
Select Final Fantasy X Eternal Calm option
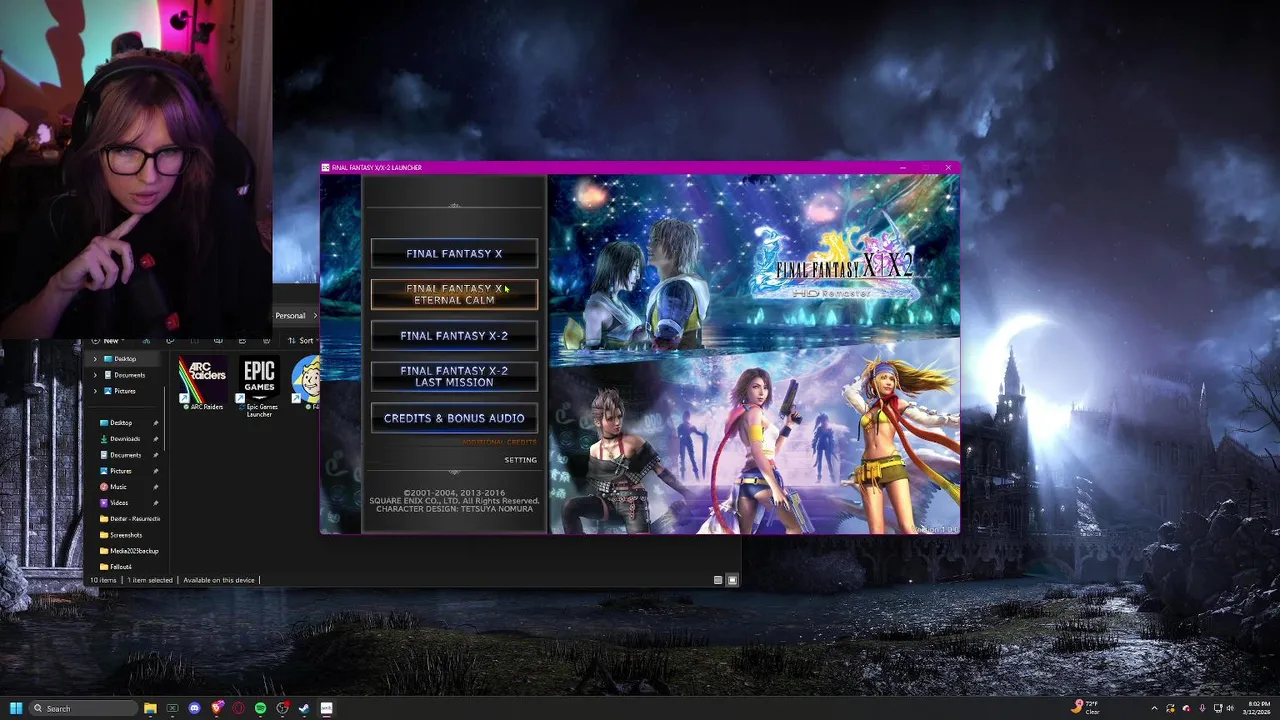pyautogui.click(x=454, y=294)
